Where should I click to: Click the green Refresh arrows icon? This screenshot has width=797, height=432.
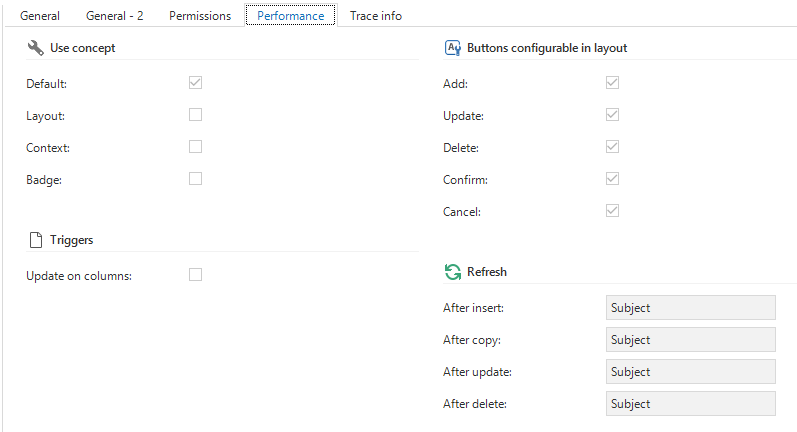point(452,272)
